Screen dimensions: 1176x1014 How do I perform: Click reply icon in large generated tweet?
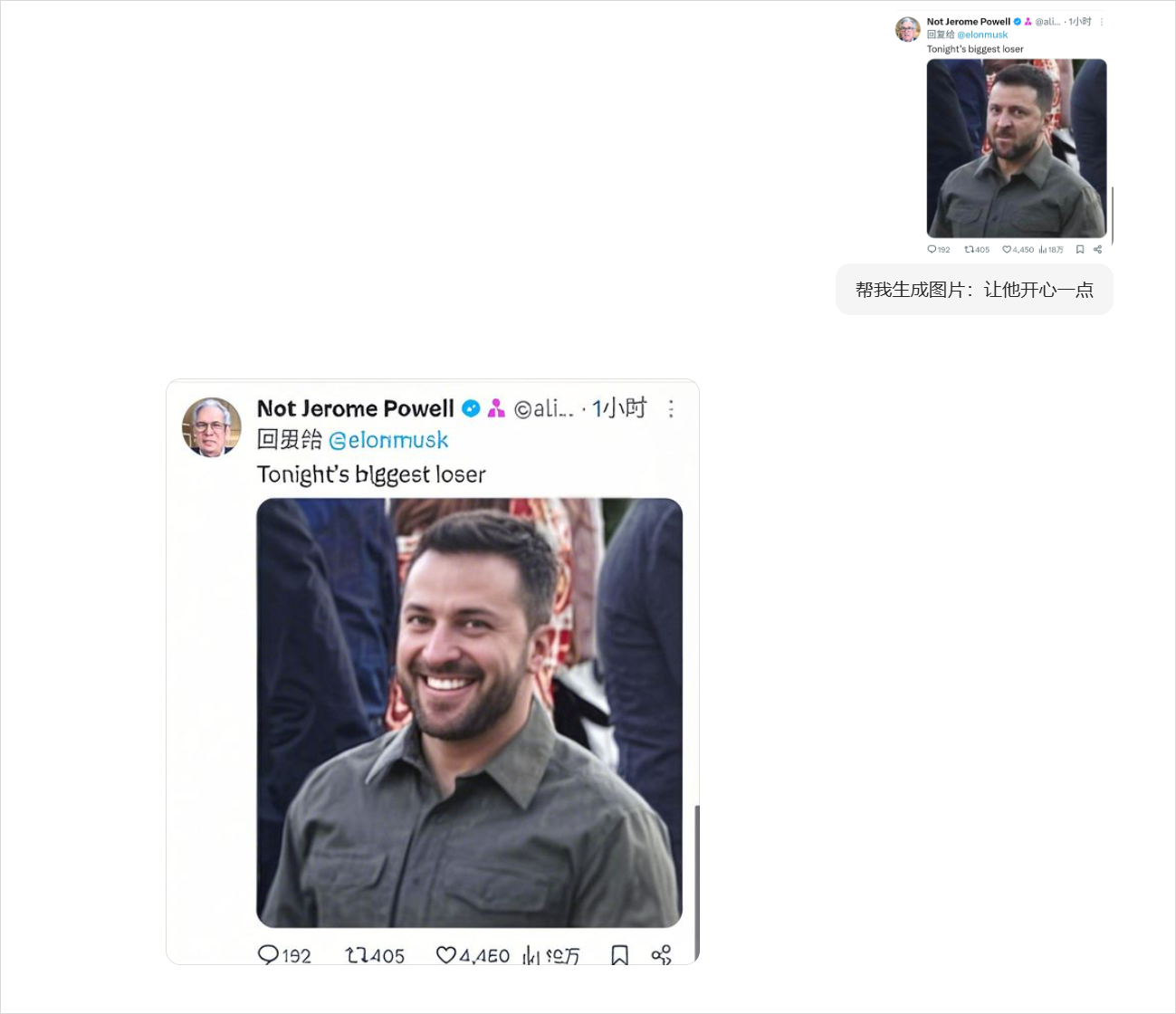point(268,954)
